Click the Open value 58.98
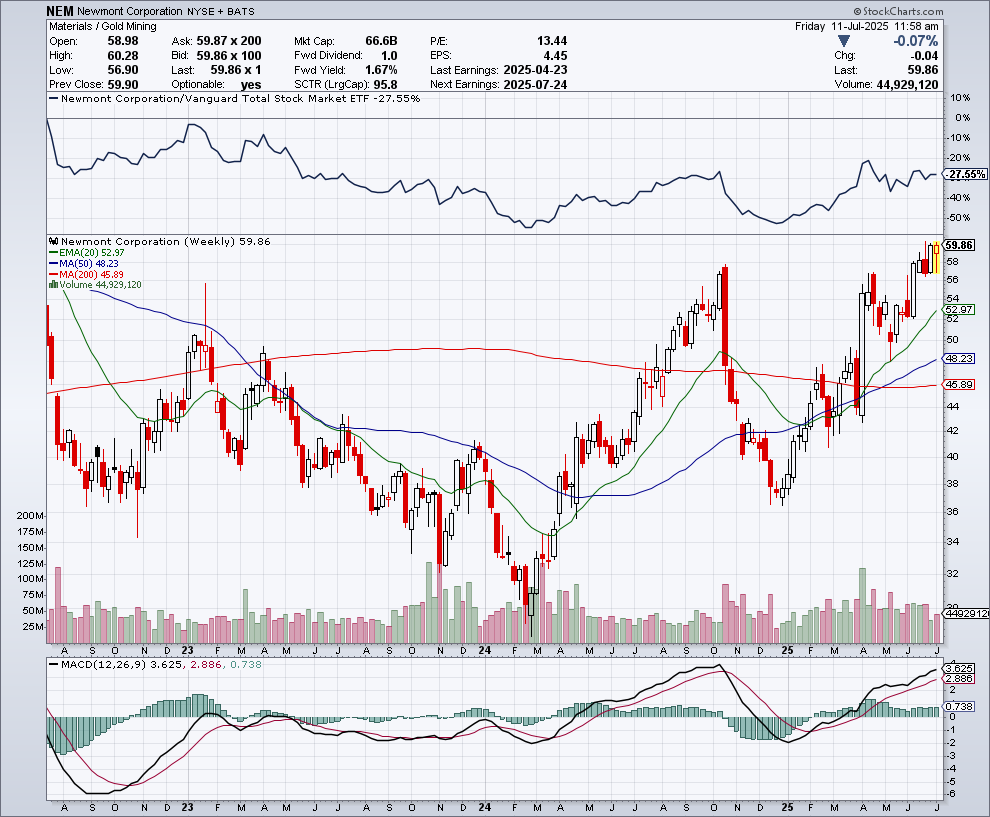Image resolution: width=990 pixels, height=817 pixels. point(122,41)
